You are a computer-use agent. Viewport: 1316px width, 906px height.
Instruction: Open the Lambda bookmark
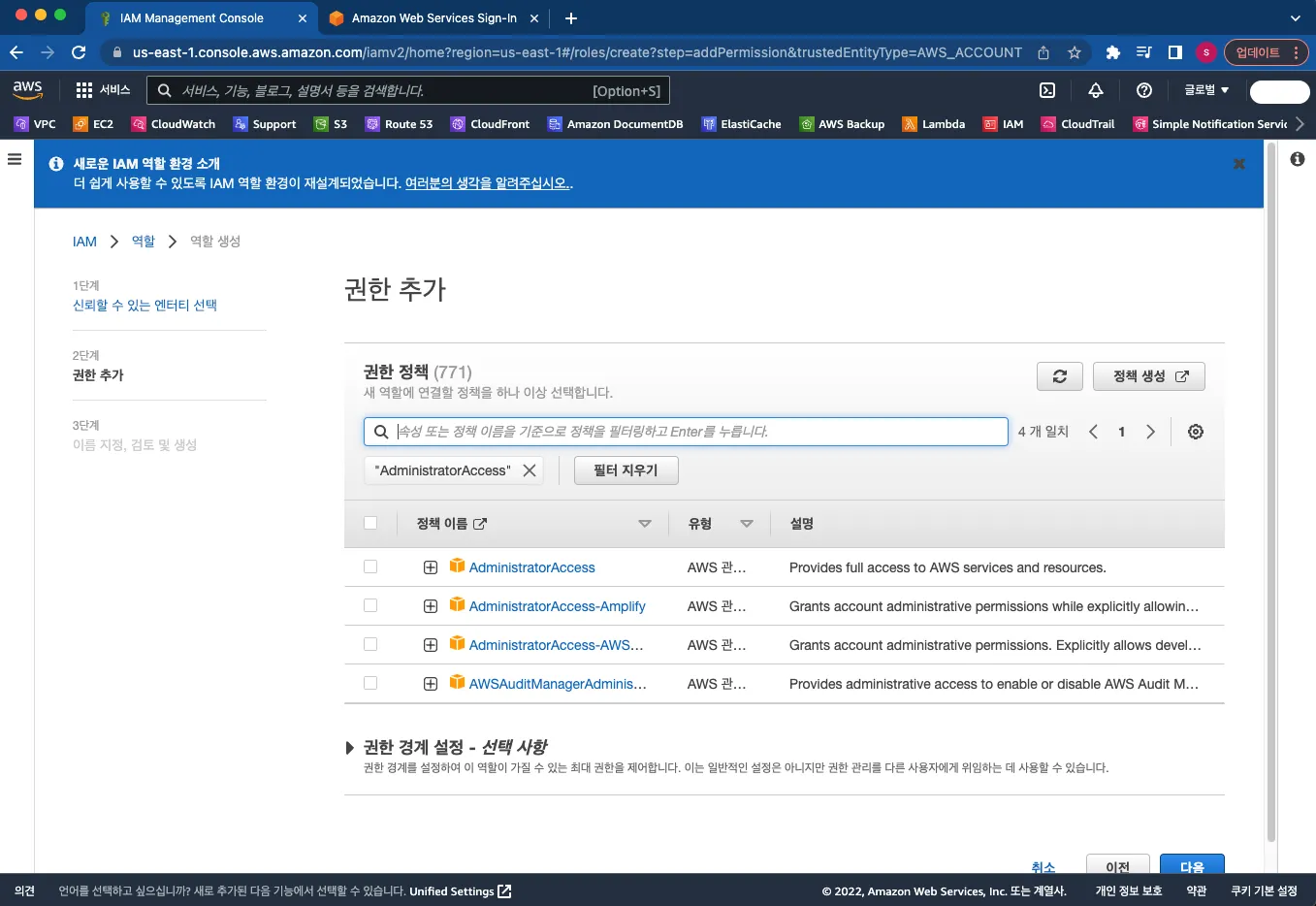coord(934,124)
